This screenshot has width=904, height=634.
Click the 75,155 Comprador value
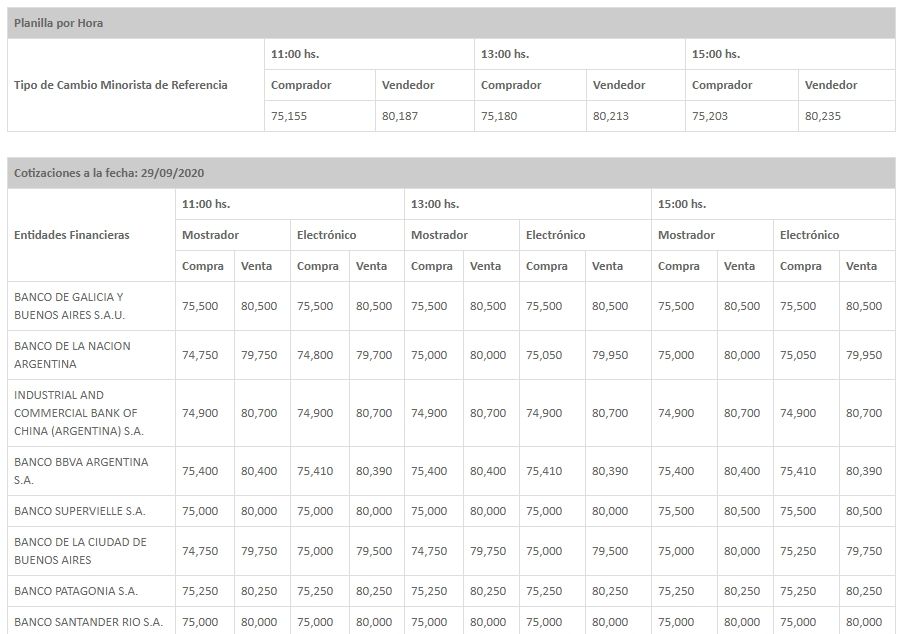[x=289, y=116]
